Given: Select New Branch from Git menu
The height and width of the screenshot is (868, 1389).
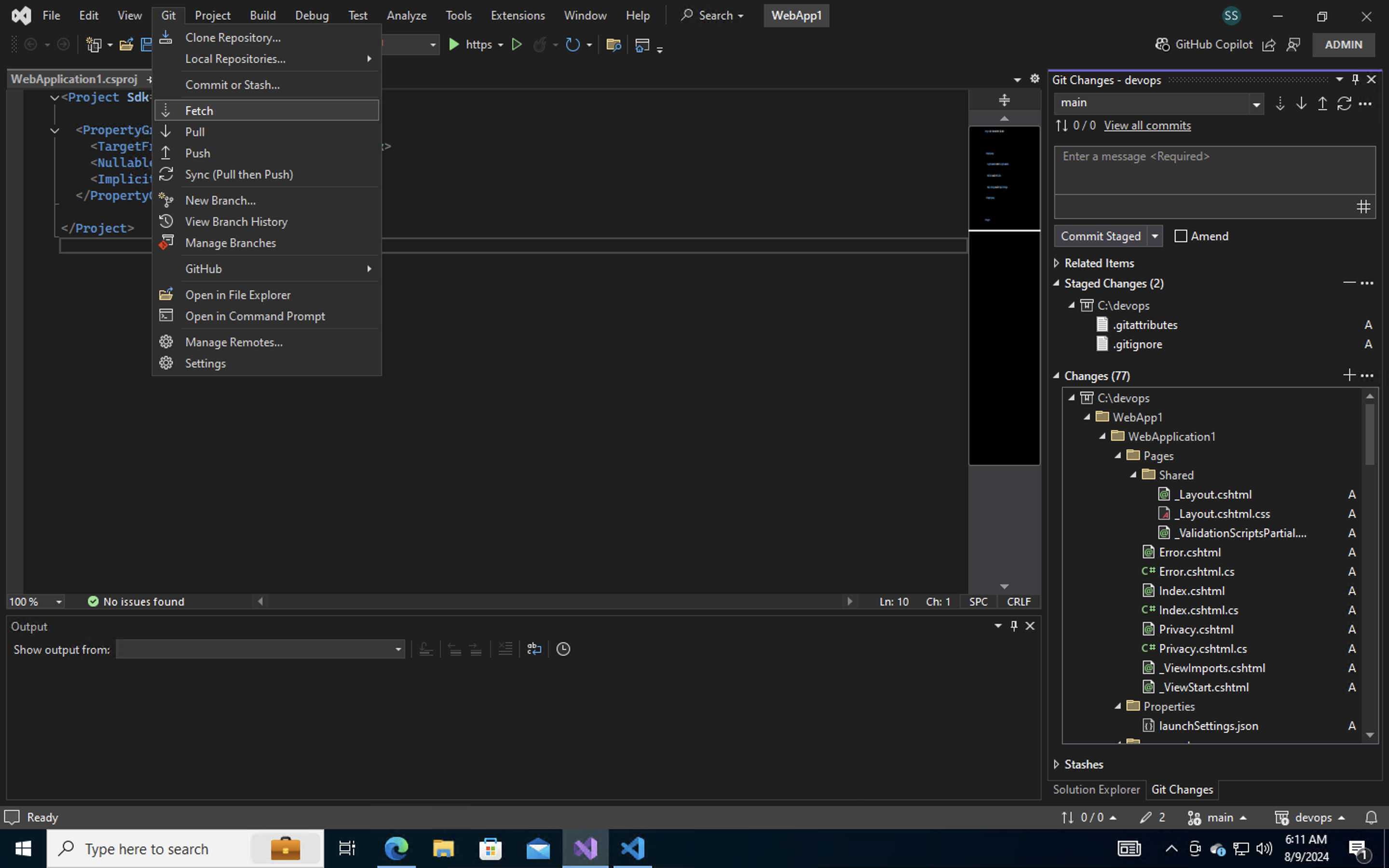Looking at the screenshot, I should click(220, 200).
